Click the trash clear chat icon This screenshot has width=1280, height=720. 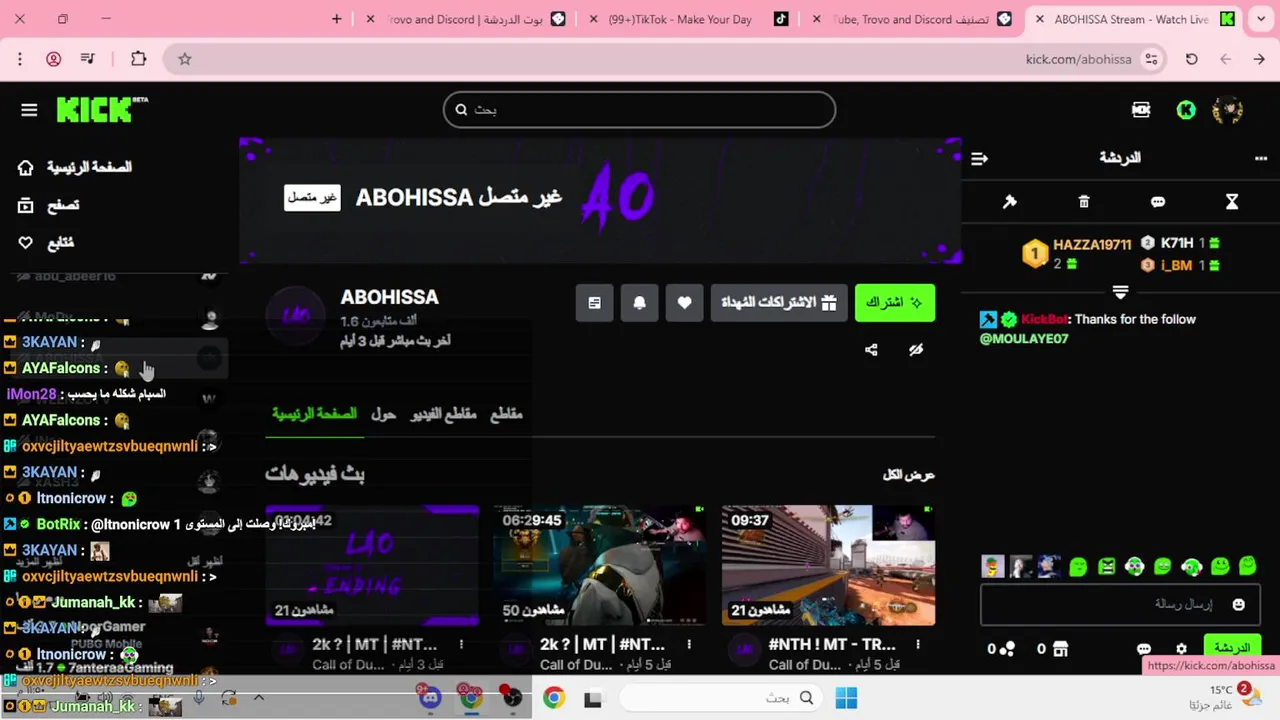[1084, 202]
